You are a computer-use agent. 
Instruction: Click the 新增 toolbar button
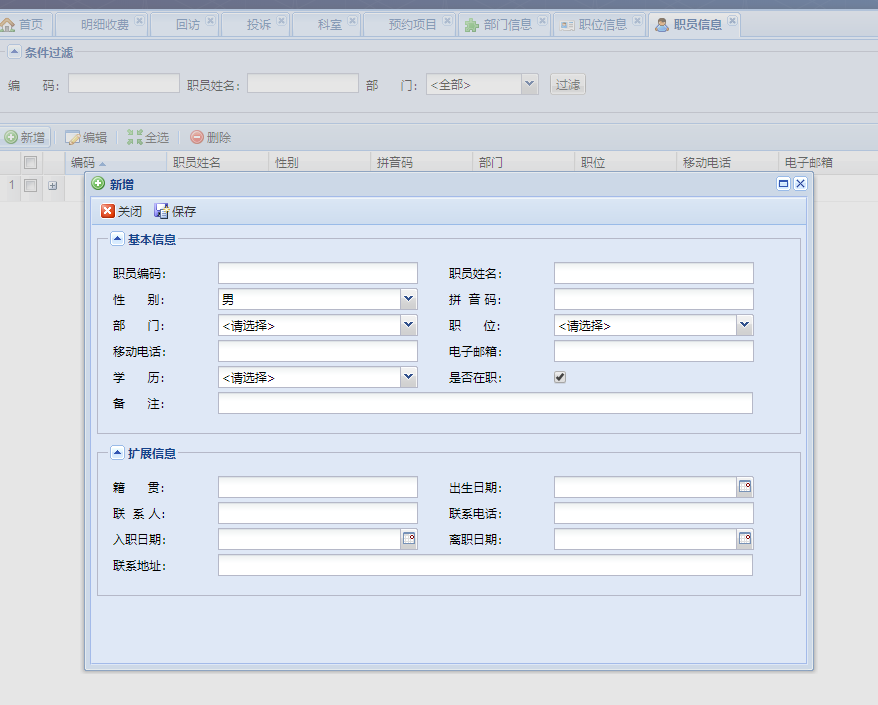point(25,137)
